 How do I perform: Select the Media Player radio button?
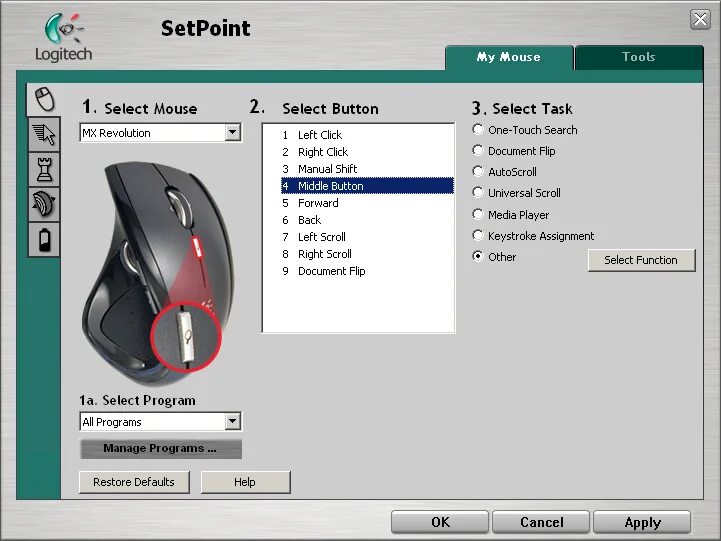point(478,214)
